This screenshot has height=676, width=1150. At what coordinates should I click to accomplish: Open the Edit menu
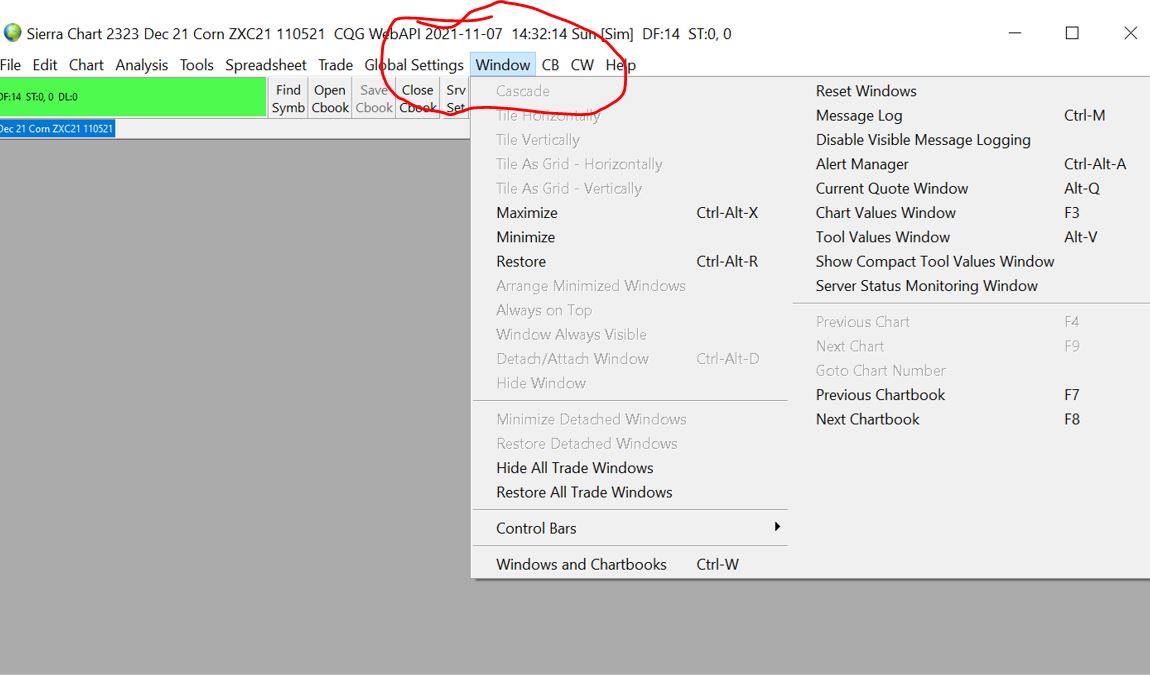(45, 65)
